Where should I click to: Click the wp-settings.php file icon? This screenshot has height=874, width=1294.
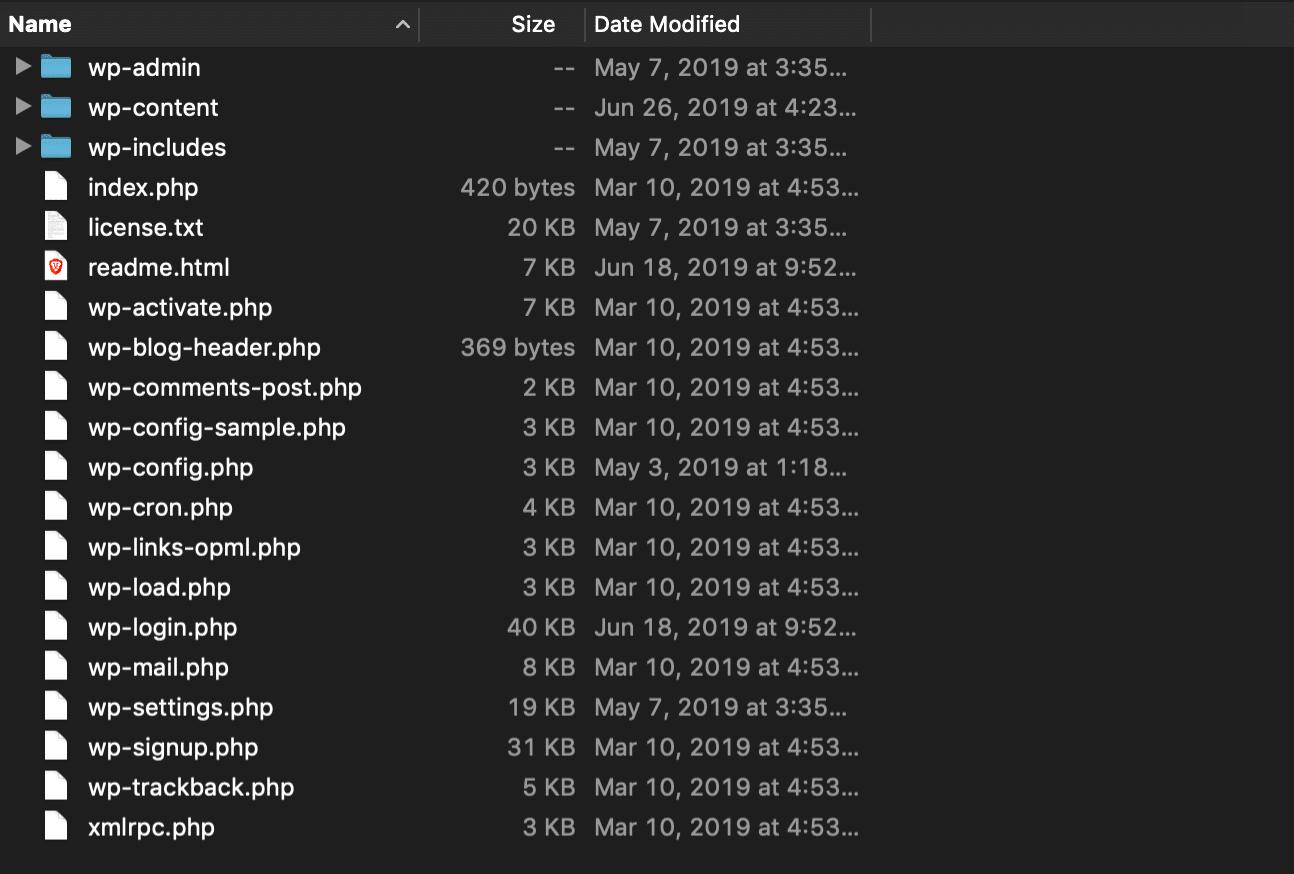(55, 707)
